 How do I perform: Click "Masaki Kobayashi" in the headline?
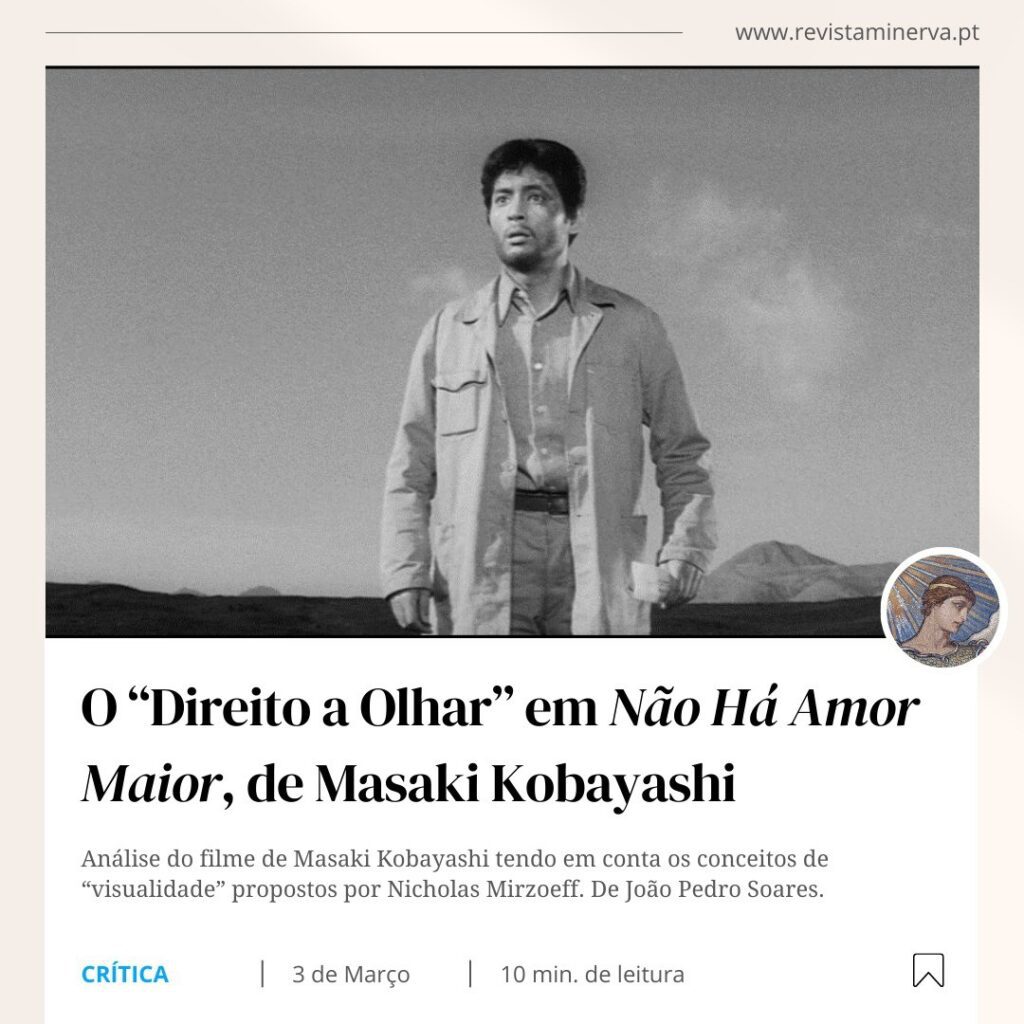[x=524, y=783]
